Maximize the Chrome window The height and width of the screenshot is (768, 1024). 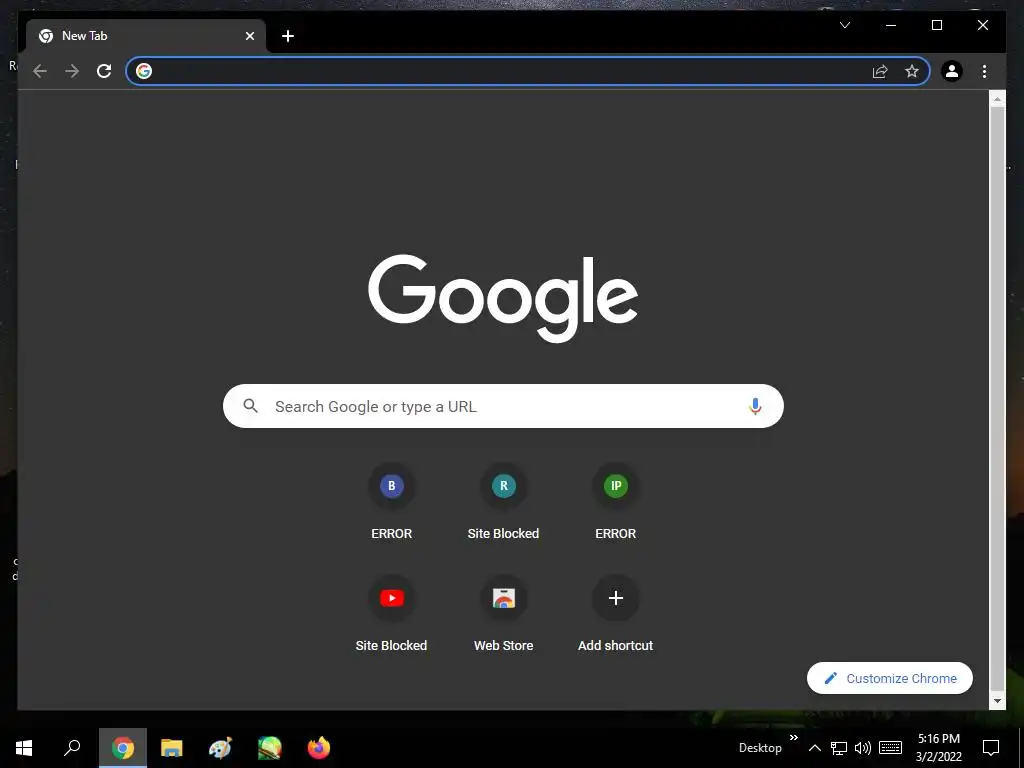pos(936,25)
